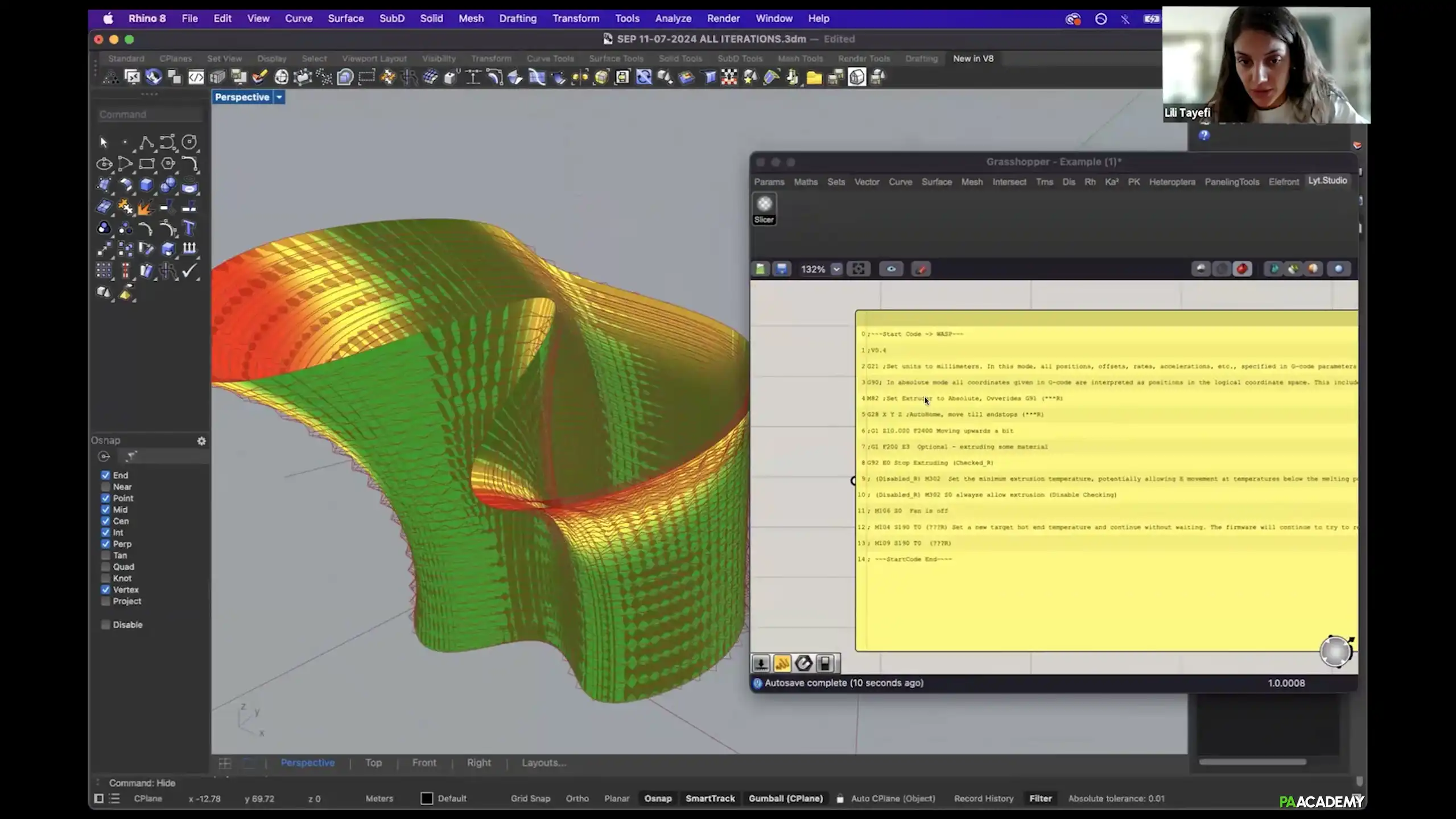Open the SubD menu

click(x=391, y=18)
